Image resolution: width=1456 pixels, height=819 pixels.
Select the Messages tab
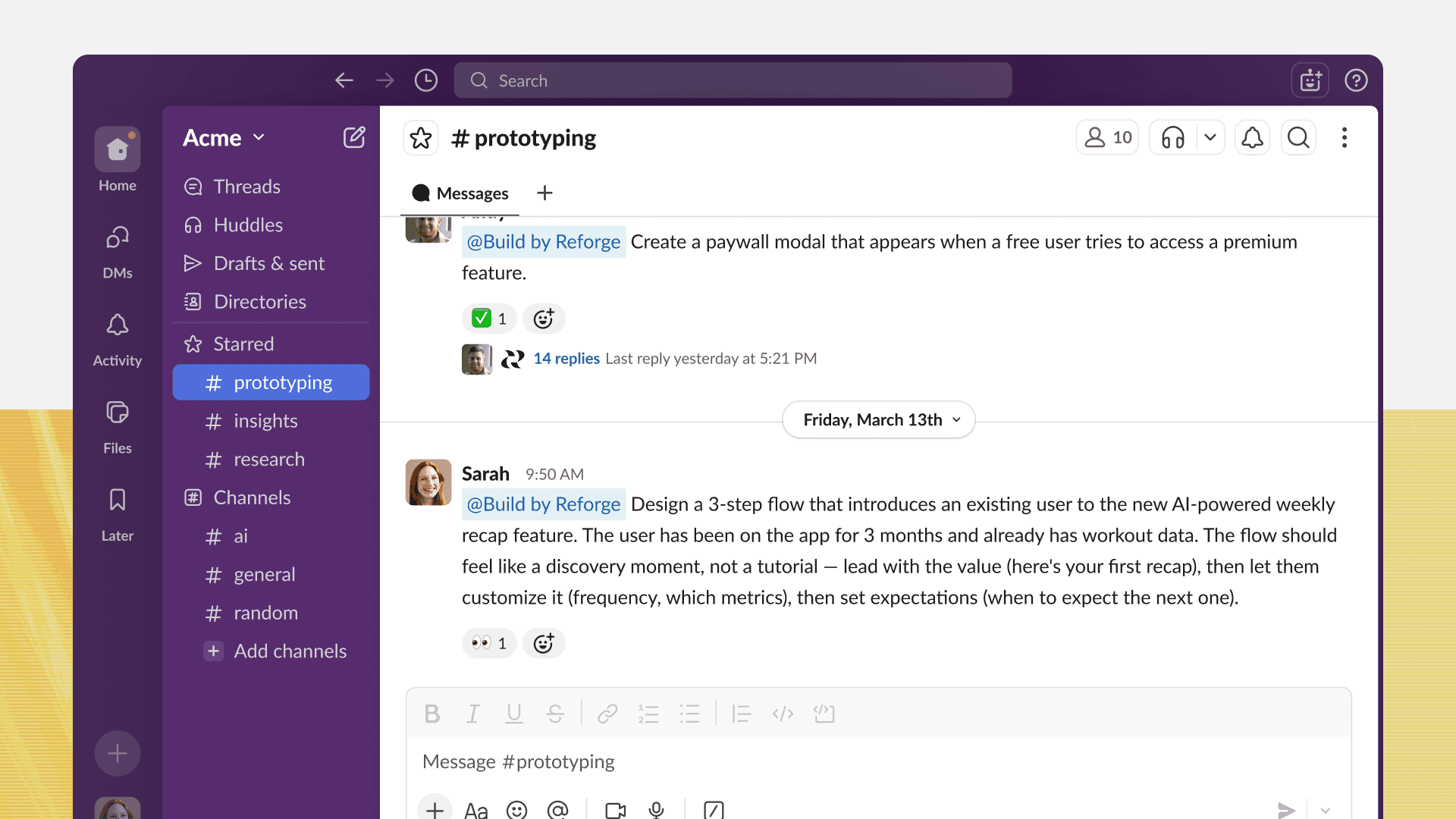click(460, 193)
